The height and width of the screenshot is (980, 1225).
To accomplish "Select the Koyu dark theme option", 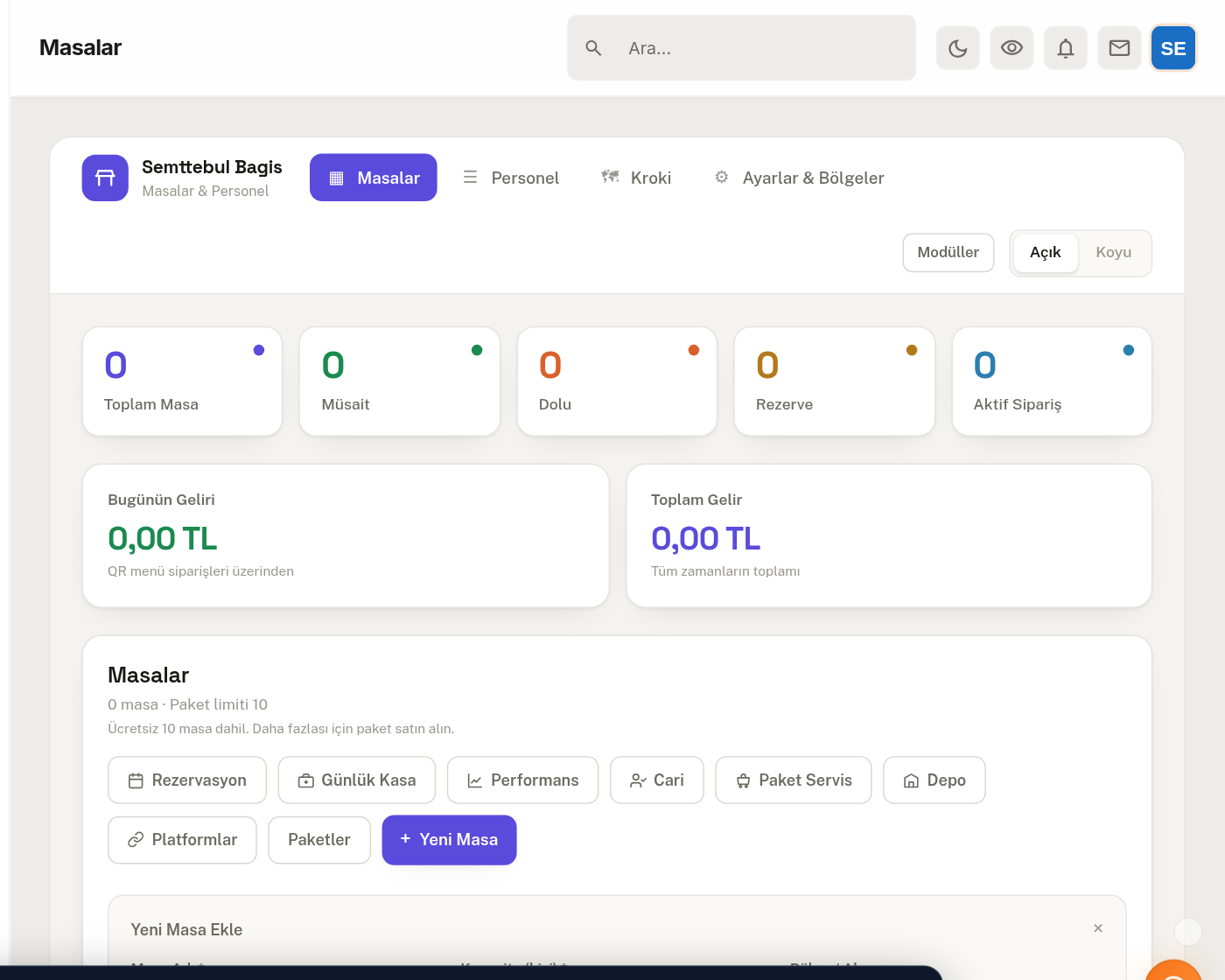I will tap(1114, 253).
